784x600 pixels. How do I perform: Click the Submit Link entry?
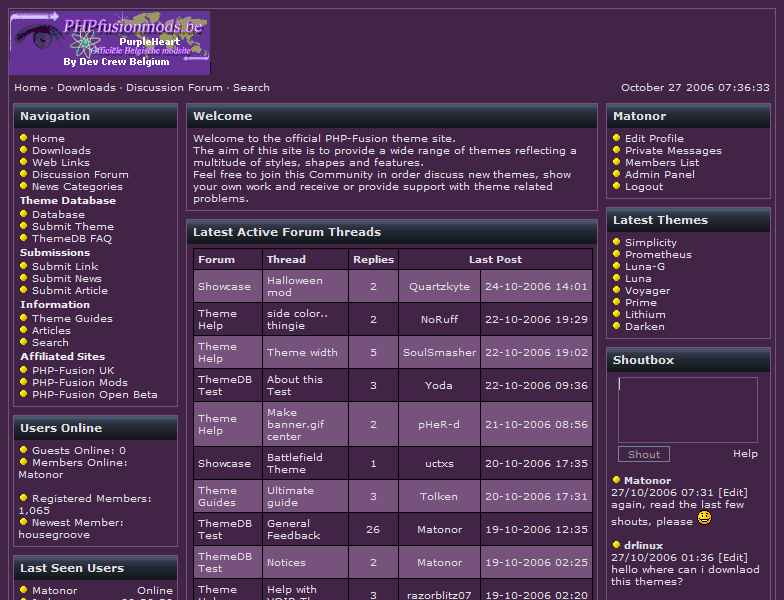tap(65, 266)
